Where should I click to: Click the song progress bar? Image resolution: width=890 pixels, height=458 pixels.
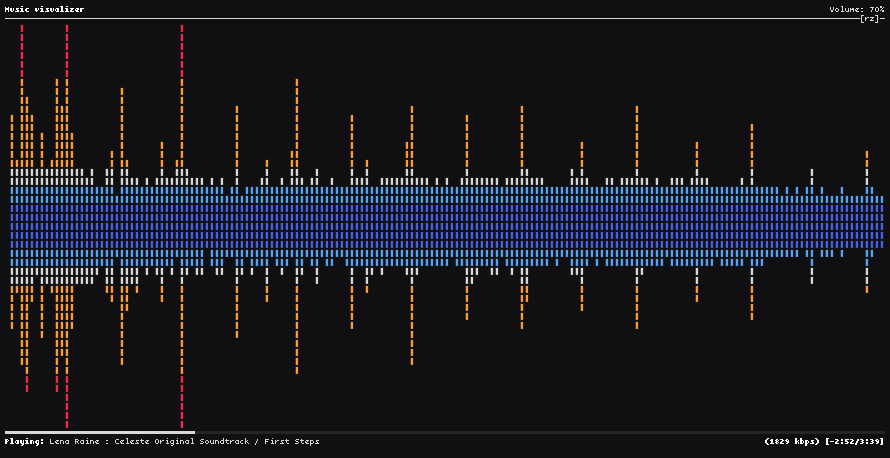[445, 432]
